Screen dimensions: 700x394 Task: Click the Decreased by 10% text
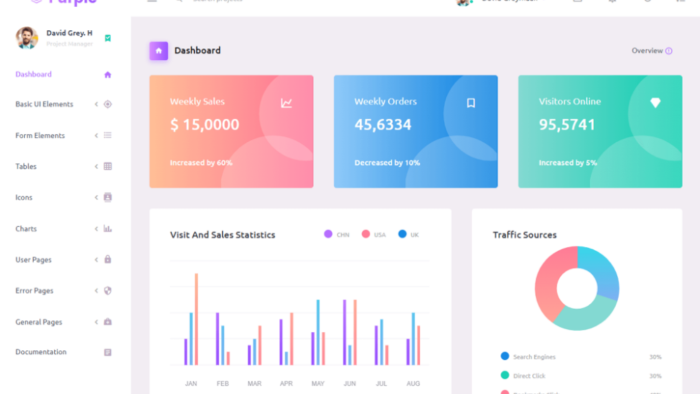(x=387, y=163)
